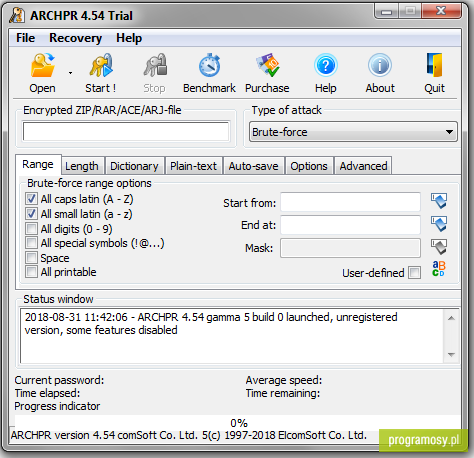The image size is (474, 458).
Task: Click the Open archive toolbar icon
Action: pyautogui.click(x=42, y=65)
